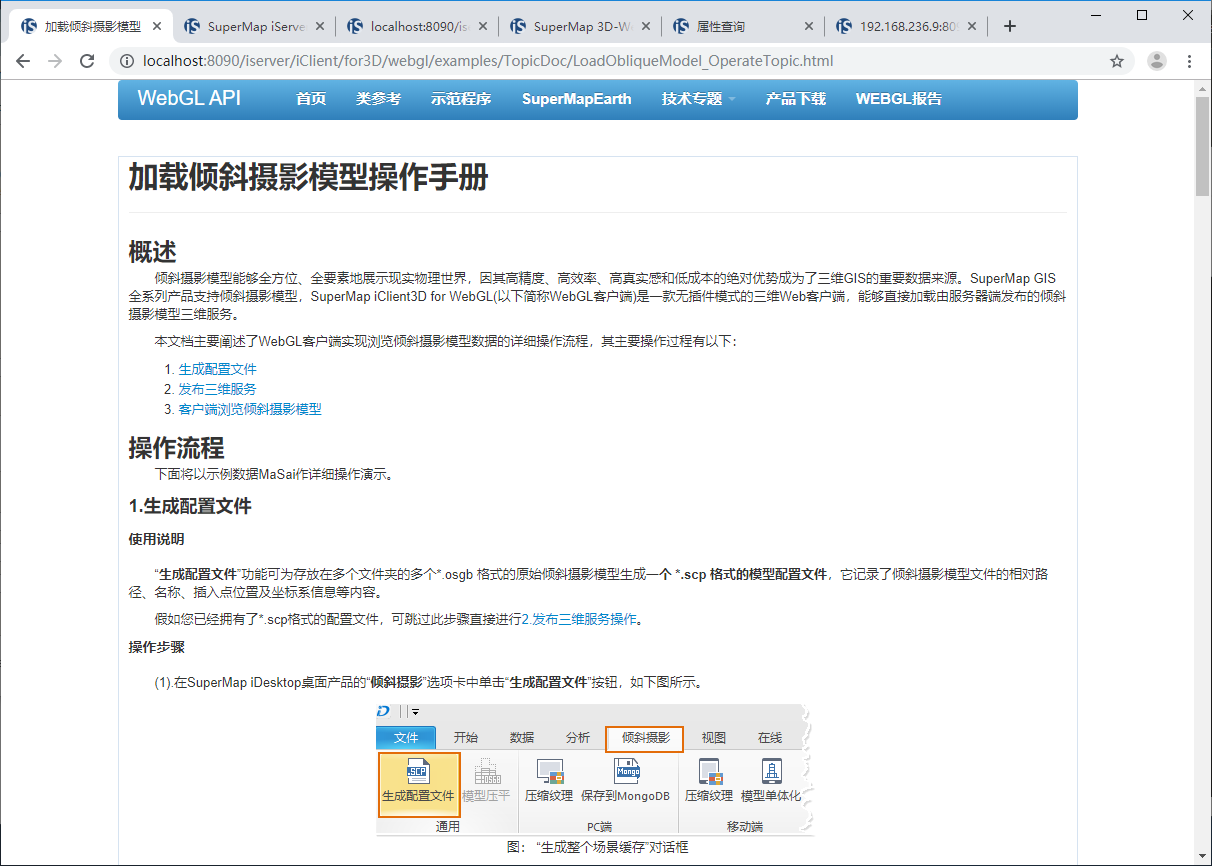Image resolution: width=1212 pixels, height=866 pixels.
Task: Open a new browser tab
Action: tap(1010, 27)
